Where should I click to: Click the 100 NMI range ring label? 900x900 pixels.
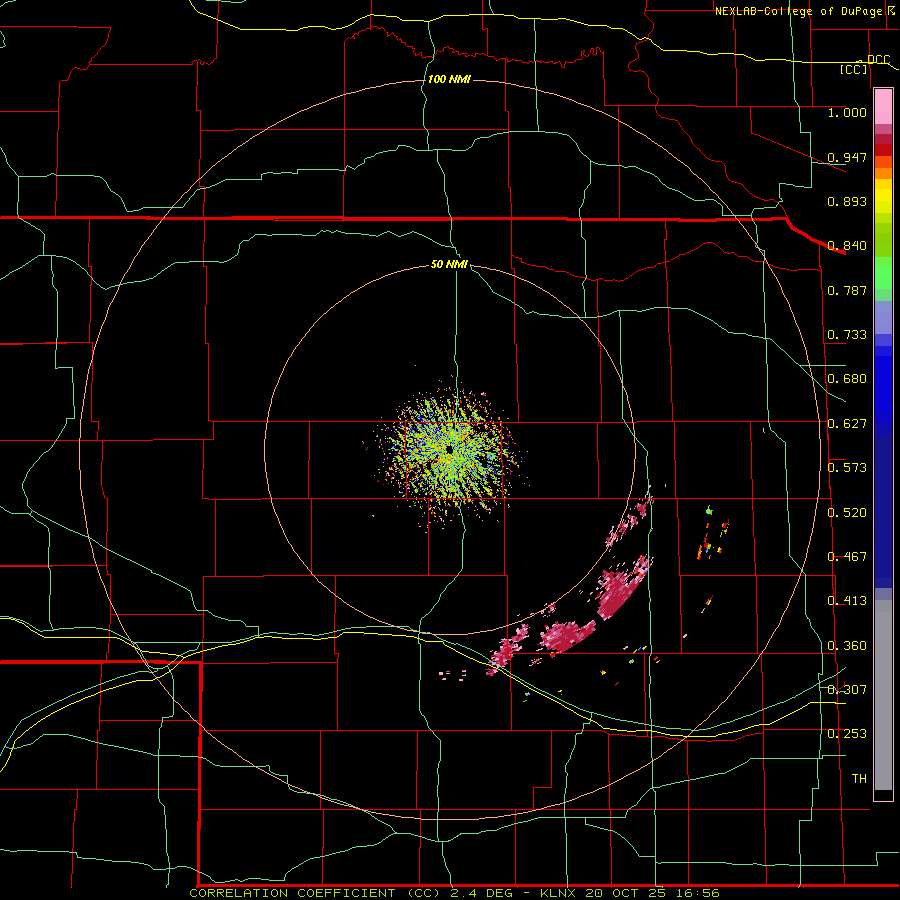tap(449, 79)
